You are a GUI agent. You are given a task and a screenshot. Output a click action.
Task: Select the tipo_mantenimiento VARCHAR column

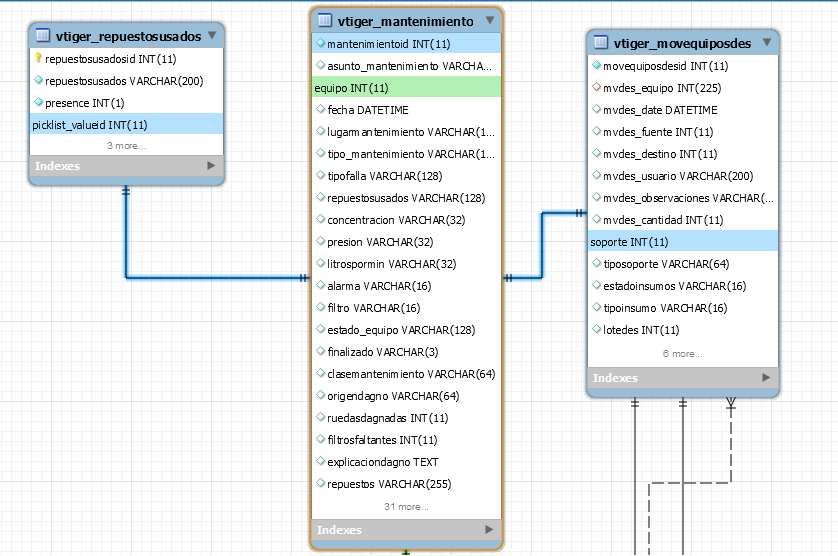[406, 153]
